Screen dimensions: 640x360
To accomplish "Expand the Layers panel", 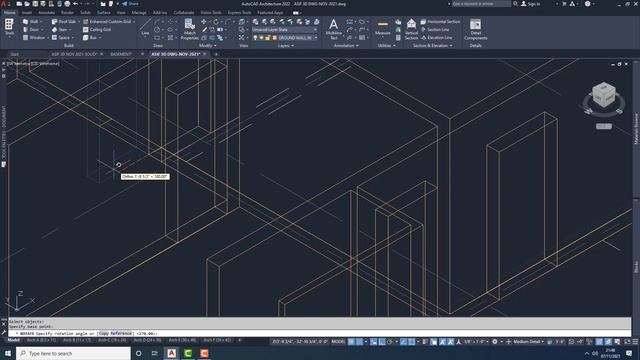I will [x=286, y=46].
